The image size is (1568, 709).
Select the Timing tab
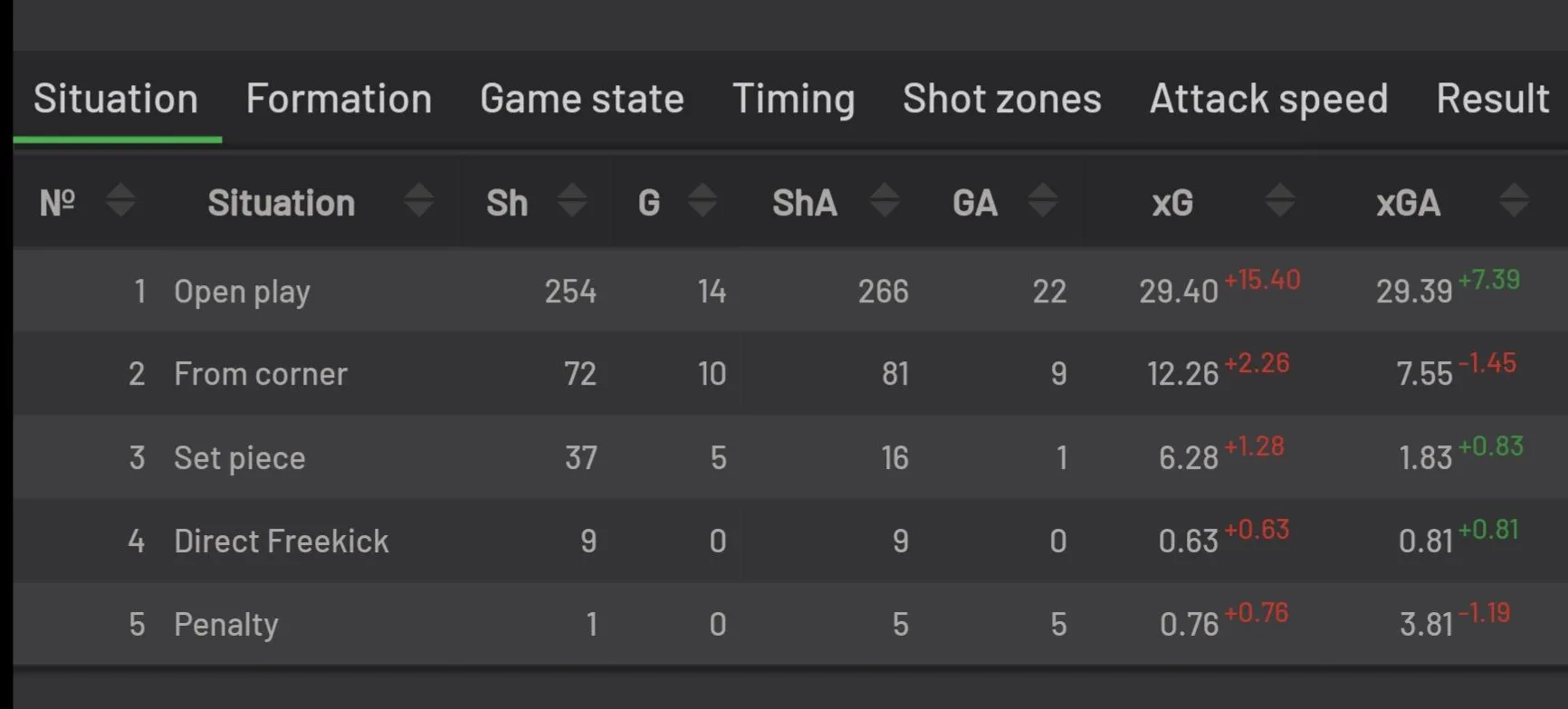coord(793,99)
